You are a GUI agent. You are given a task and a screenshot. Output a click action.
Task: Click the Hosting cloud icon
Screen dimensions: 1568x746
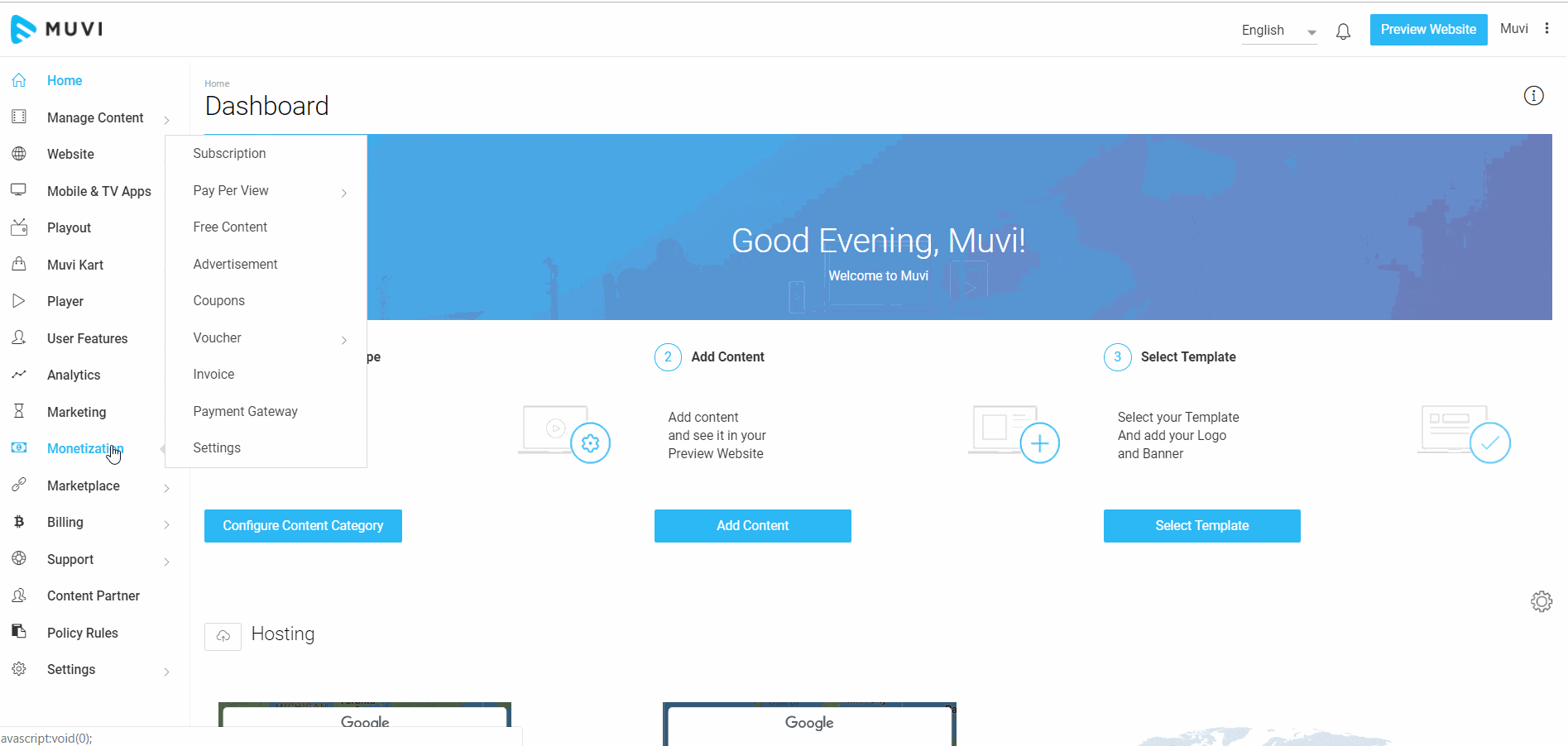[x=223, y=636]
